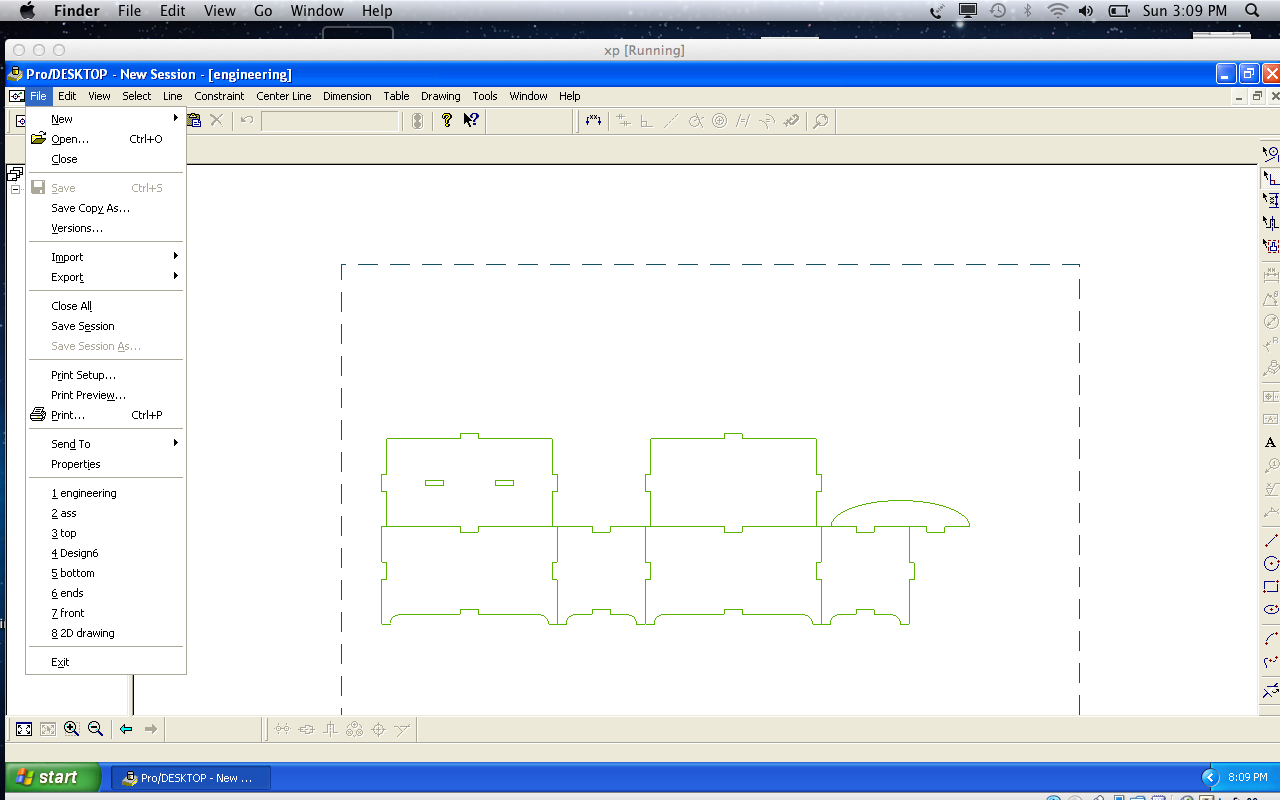
Task: Select the Text annotation 'A' tool
Action: pyautogui.click(x=1270, y=442)
